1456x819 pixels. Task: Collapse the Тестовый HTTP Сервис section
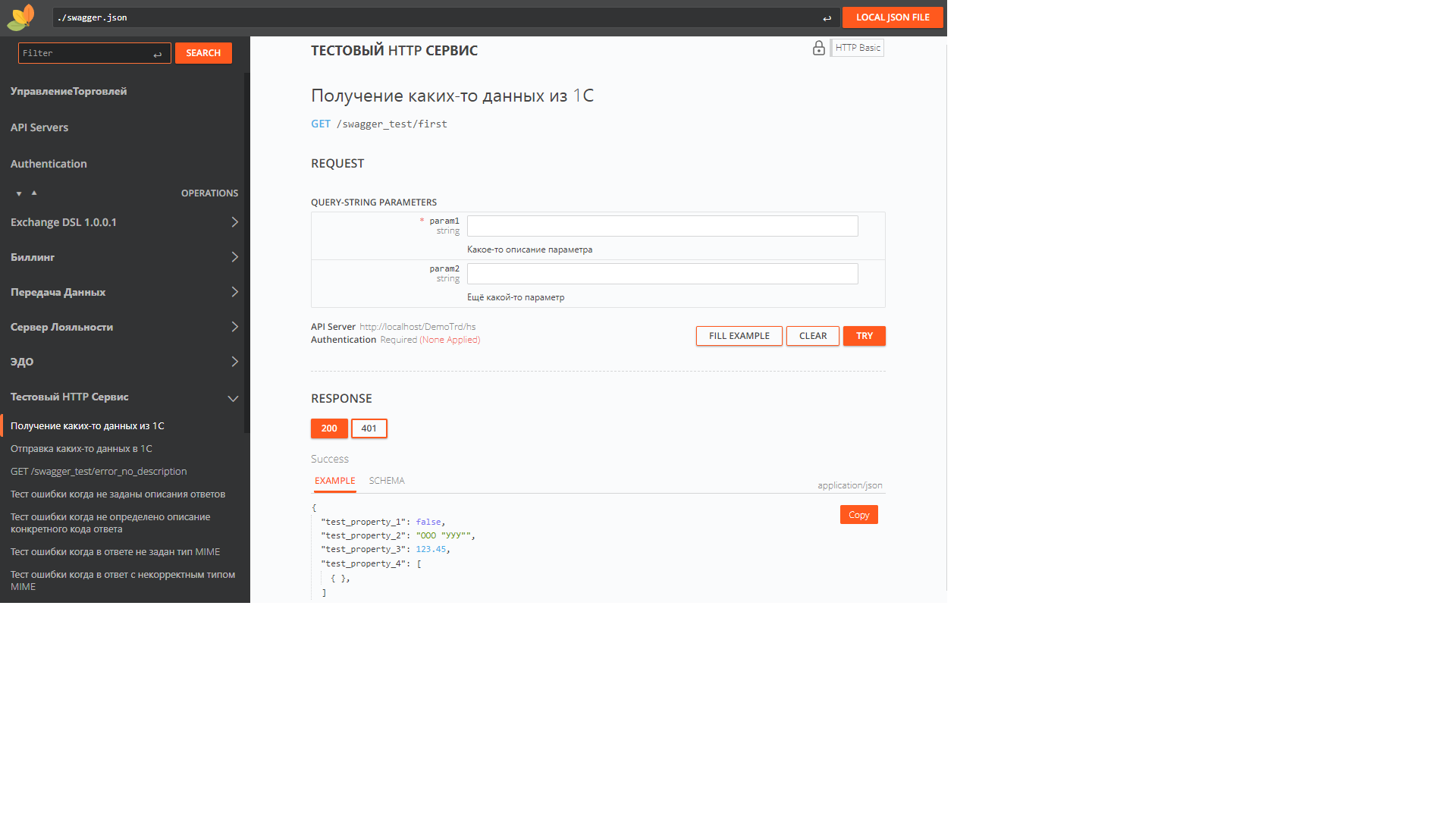click(x=233, y=398)
